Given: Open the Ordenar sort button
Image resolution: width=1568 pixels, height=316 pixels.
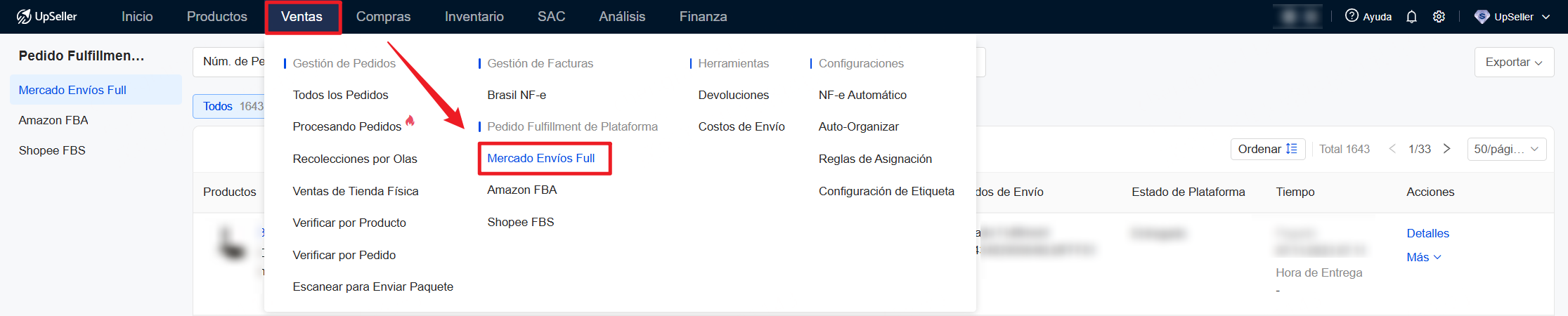Looking at the screenshot, I should 1267,149.
